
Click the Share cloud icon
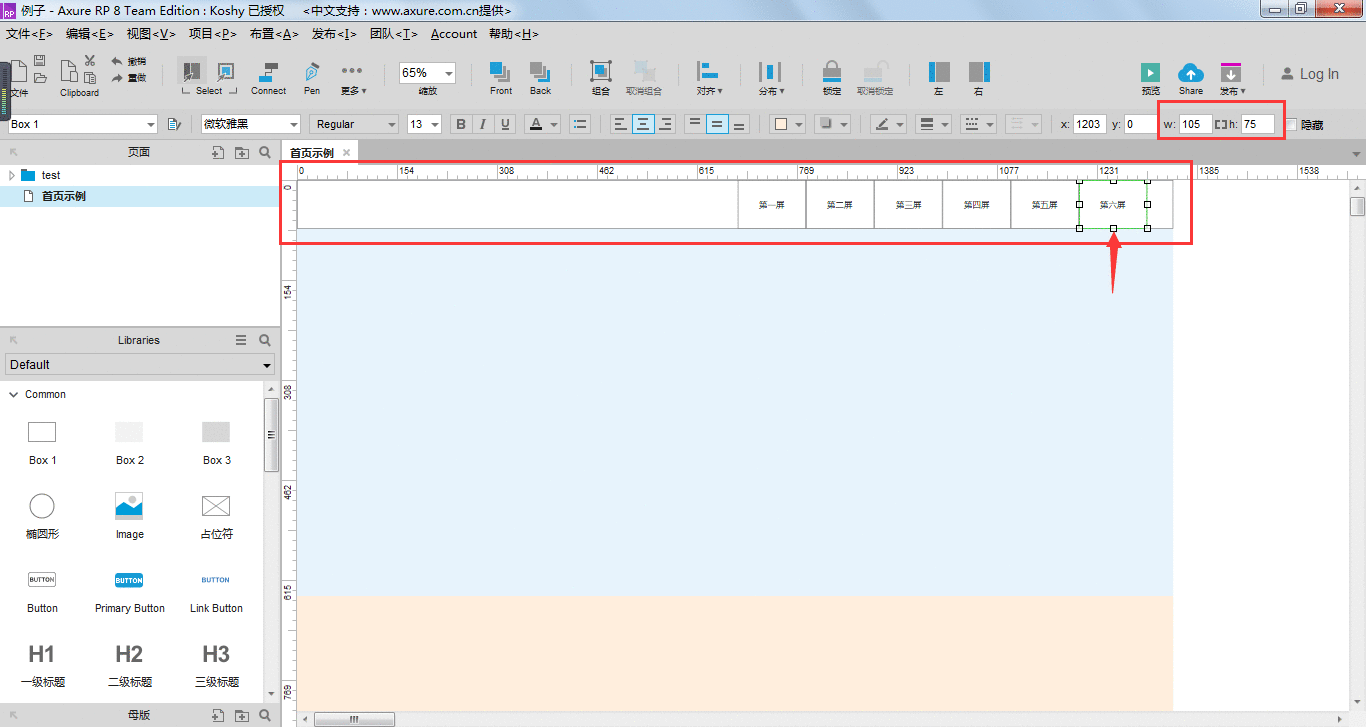1190,72
